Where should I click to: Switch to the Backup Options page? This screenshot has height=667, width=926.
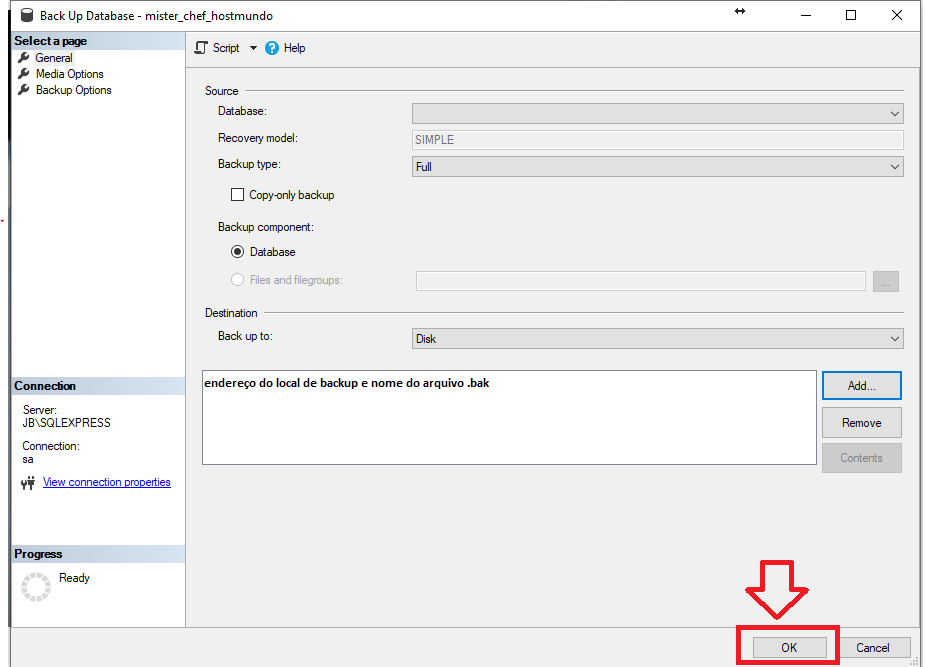pyautogui.click(x=73, y=90)
